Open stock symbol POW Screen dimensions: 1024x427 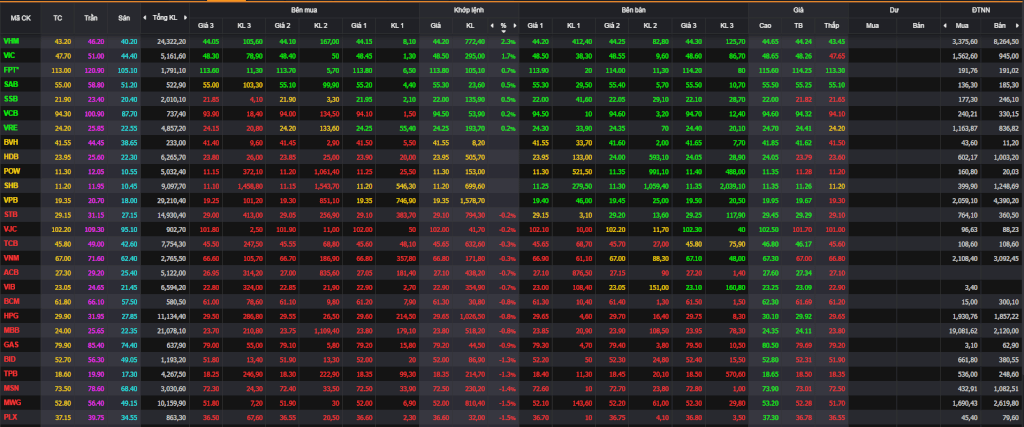tap(11, 170)
